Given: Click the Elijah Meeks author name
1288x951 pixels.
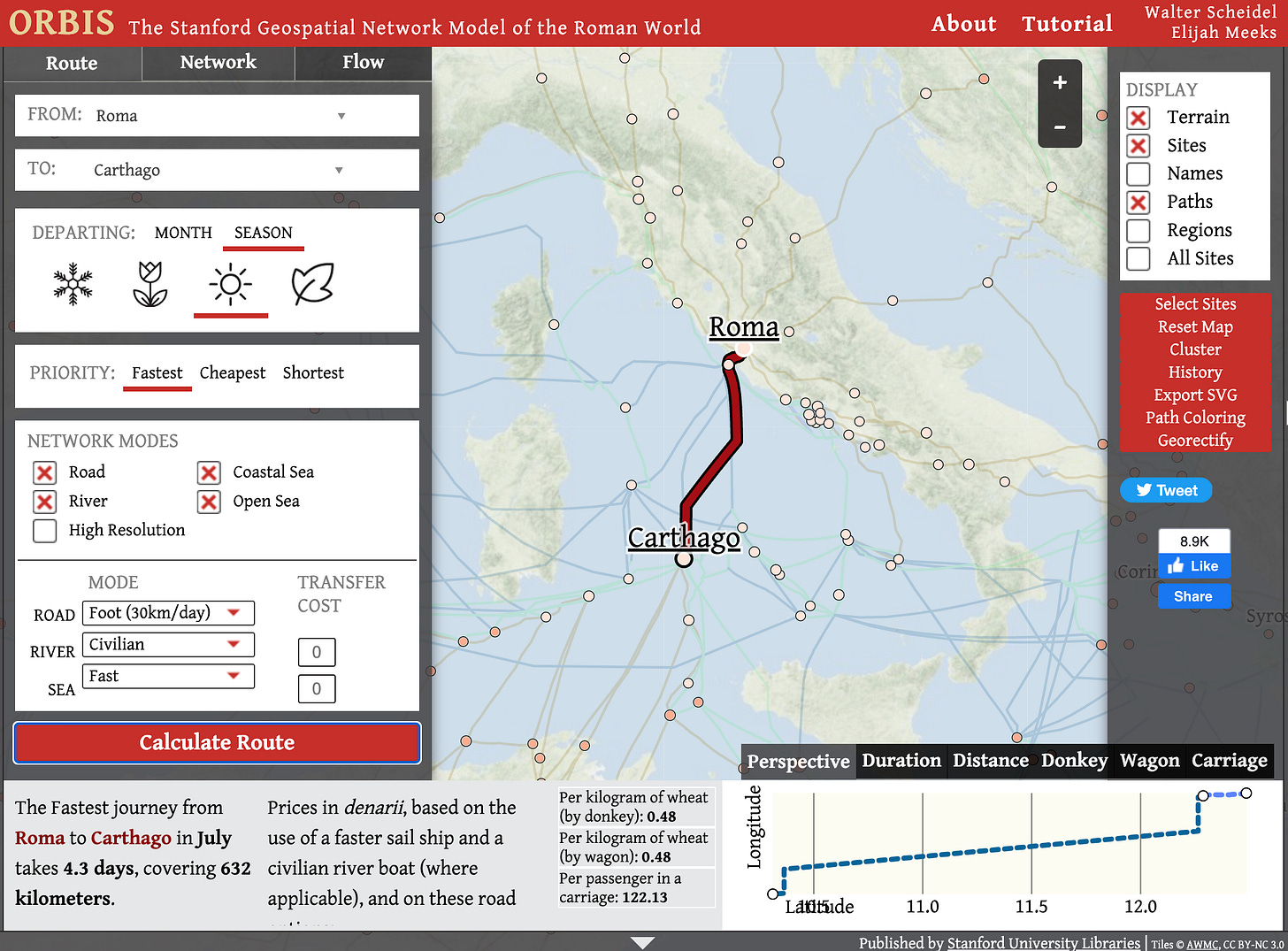Looking at the screenshot, I should pos(1223,33).
